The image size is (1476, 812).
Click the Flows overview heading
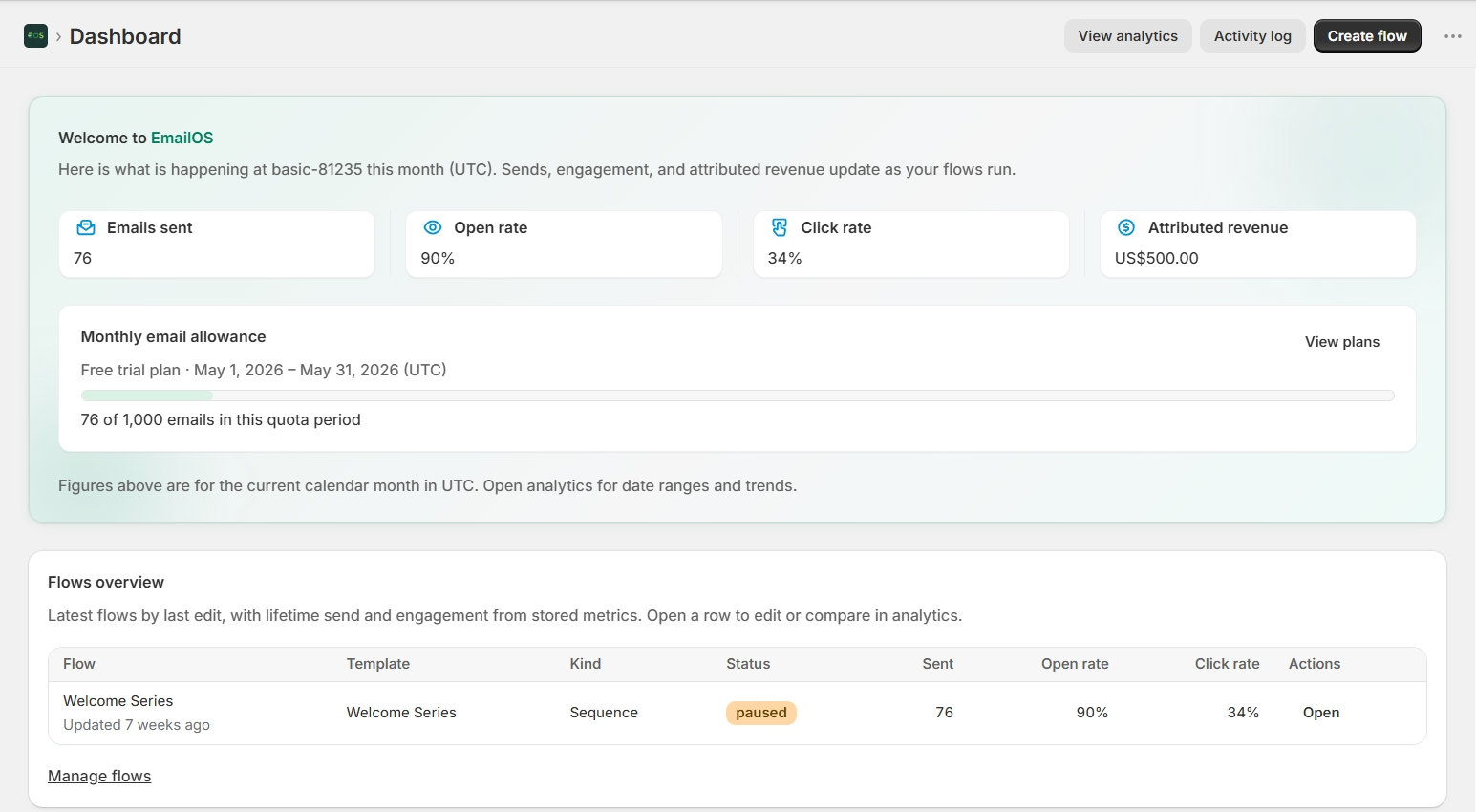[x=106, y=582]
